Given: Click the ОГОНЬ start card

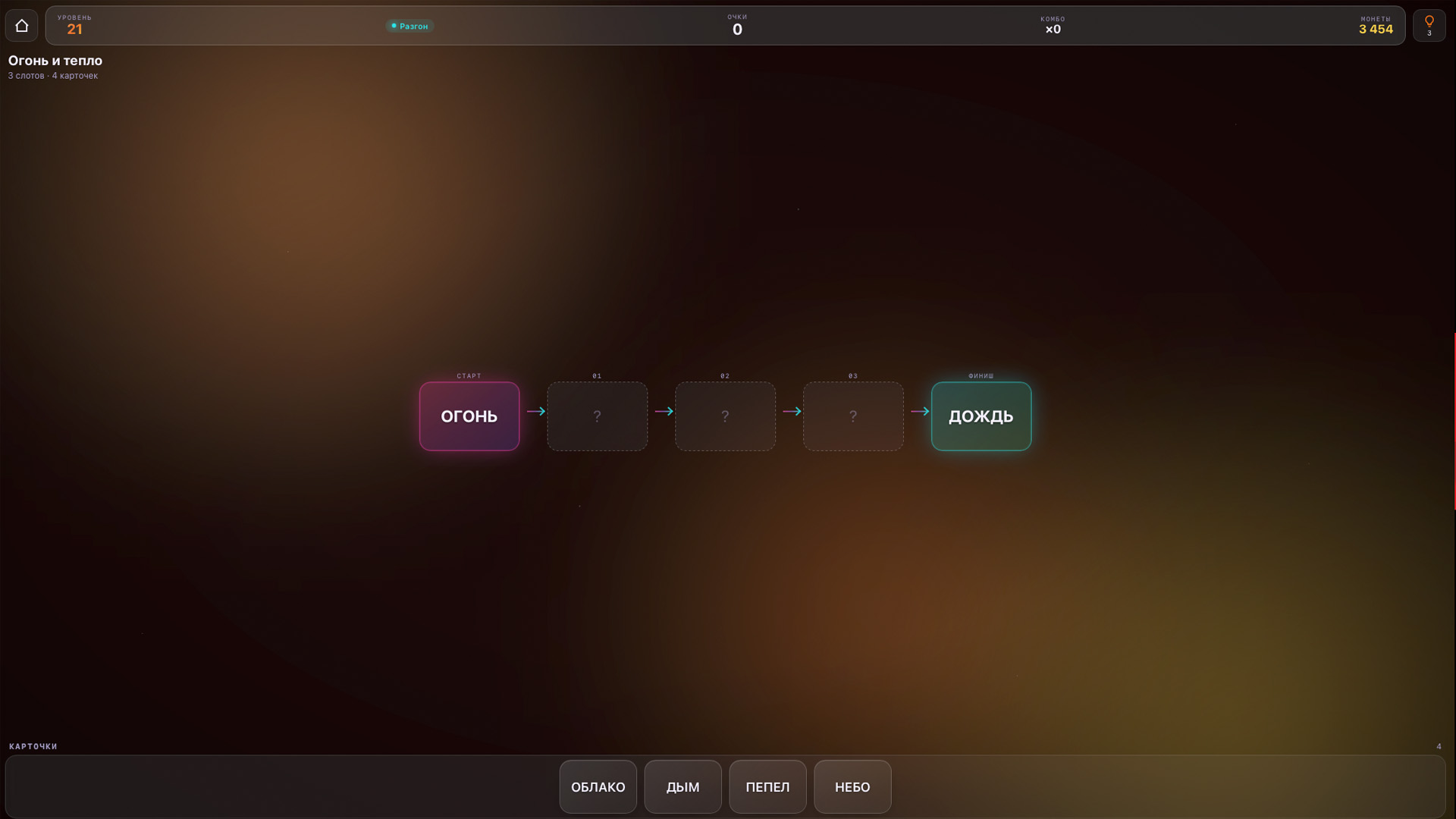Looking at the screenshot, I should click(x=469, y=416).
